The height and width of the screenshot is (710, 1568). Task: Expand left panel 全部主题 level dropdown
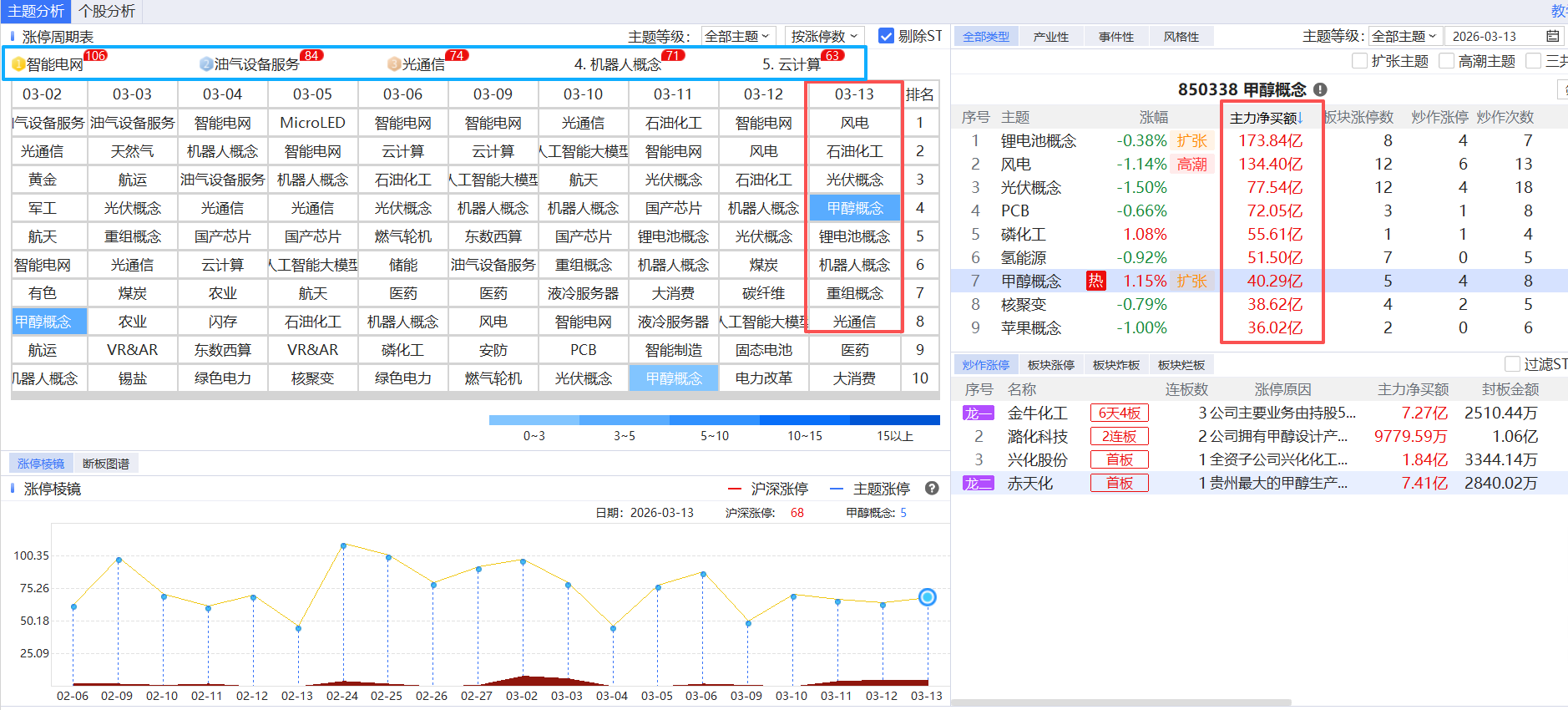pos(737,36)
